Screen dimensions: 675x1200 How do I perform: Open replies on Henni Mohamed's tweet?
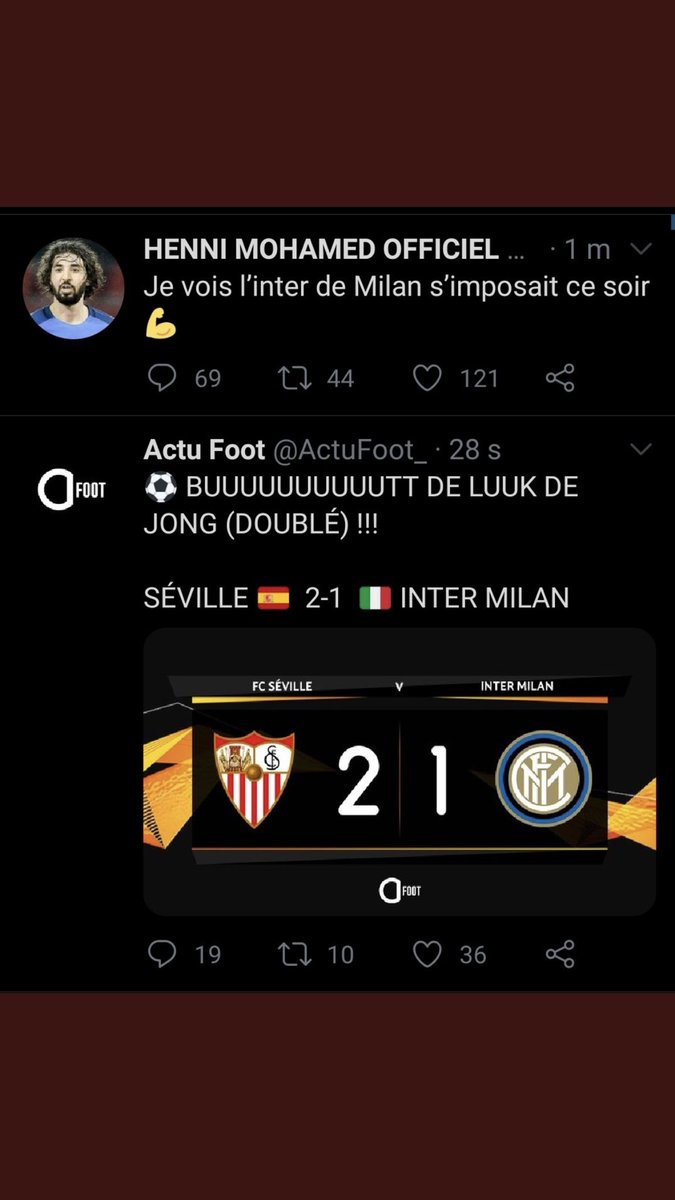[162, 378]
